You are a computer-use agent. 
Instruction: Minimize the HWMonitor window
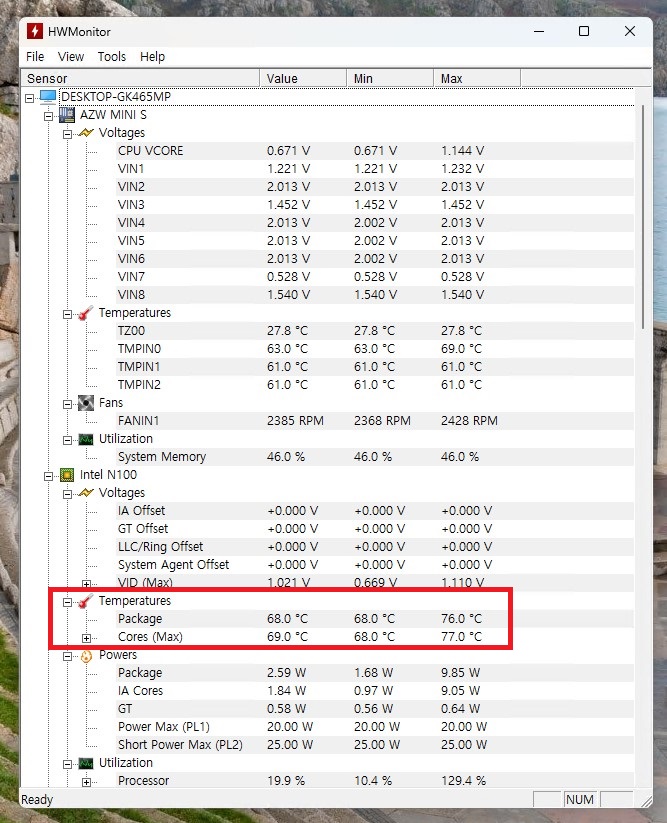(x=539, y=31)
